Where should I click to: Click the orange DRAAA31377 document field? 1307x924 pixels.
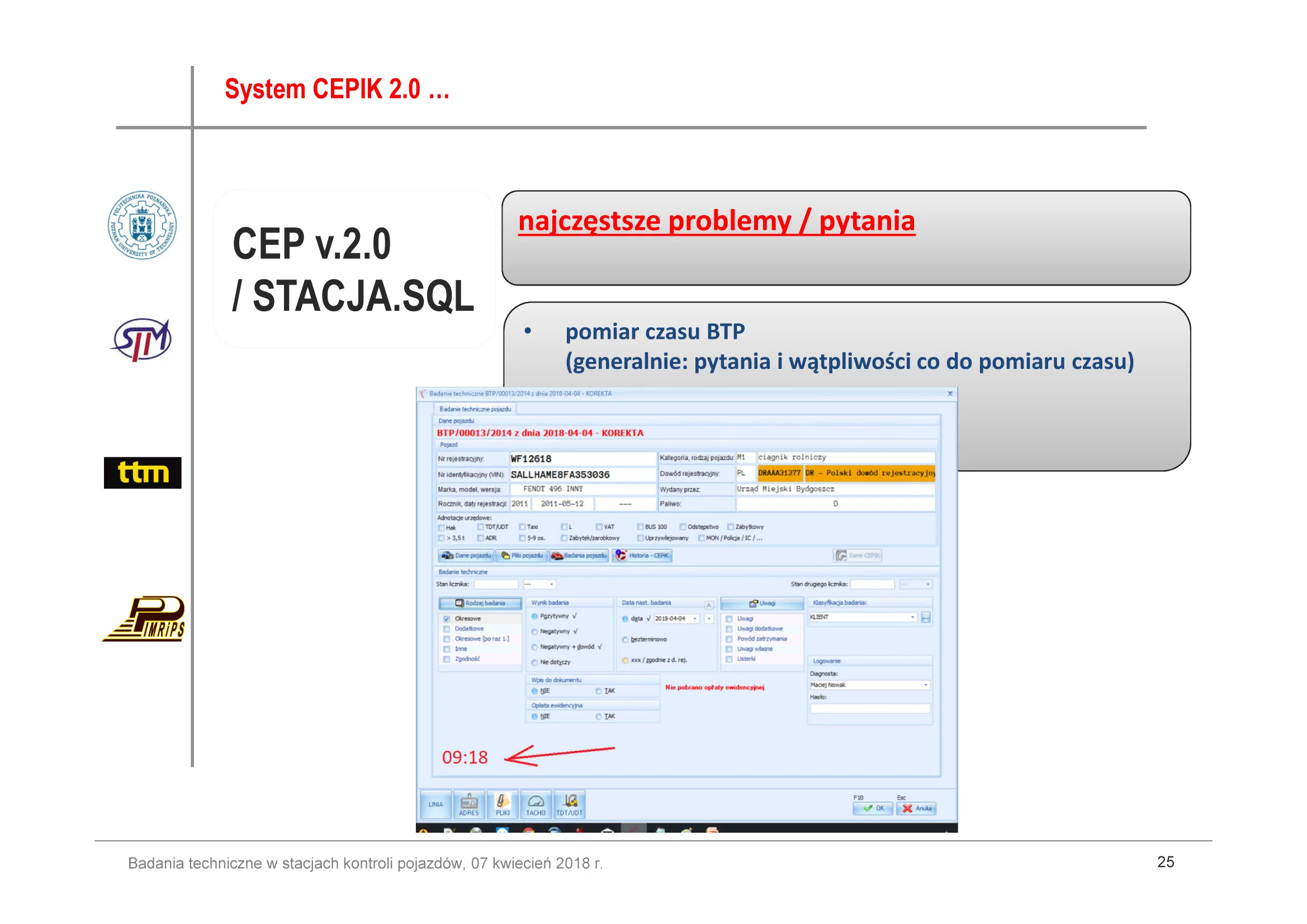click(779, 473)
